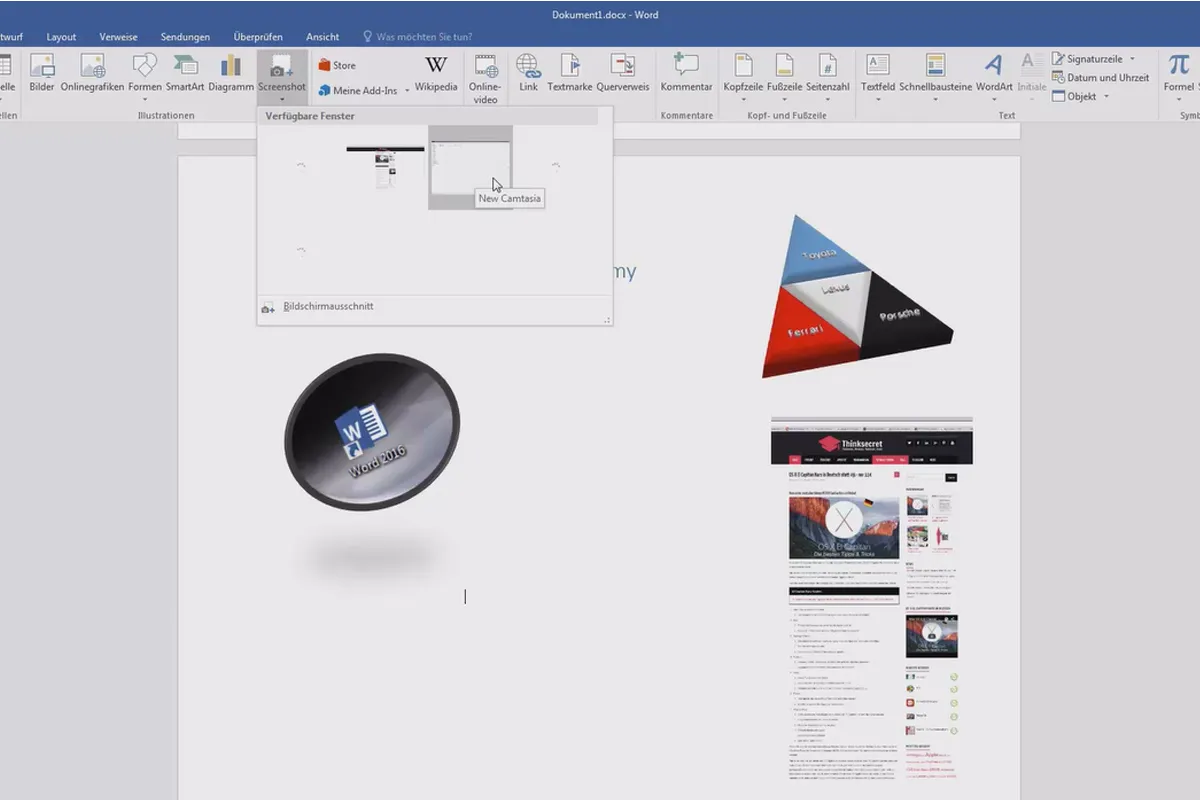Insert an Onlinevideo into the document

tap(486, 78)
